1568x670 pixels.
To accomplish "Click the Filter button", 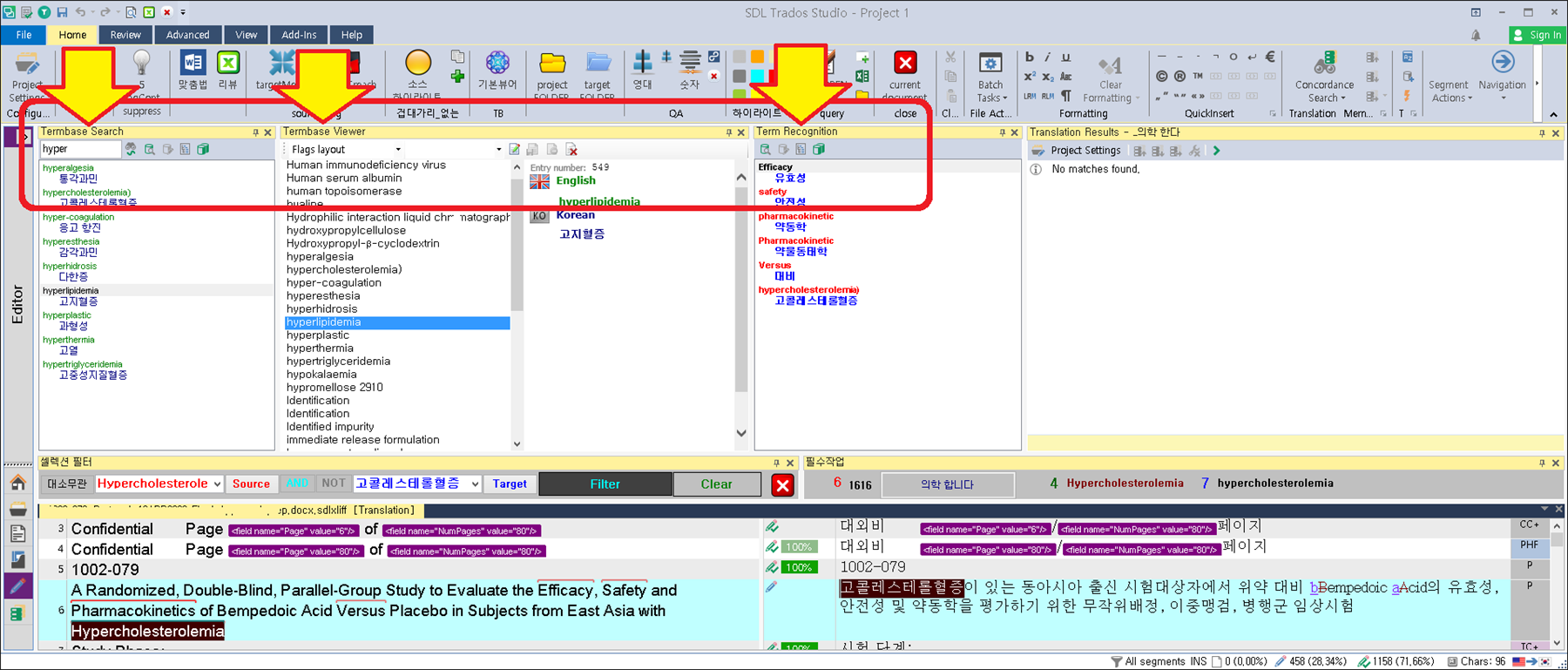I will click(x=605, y=484).
